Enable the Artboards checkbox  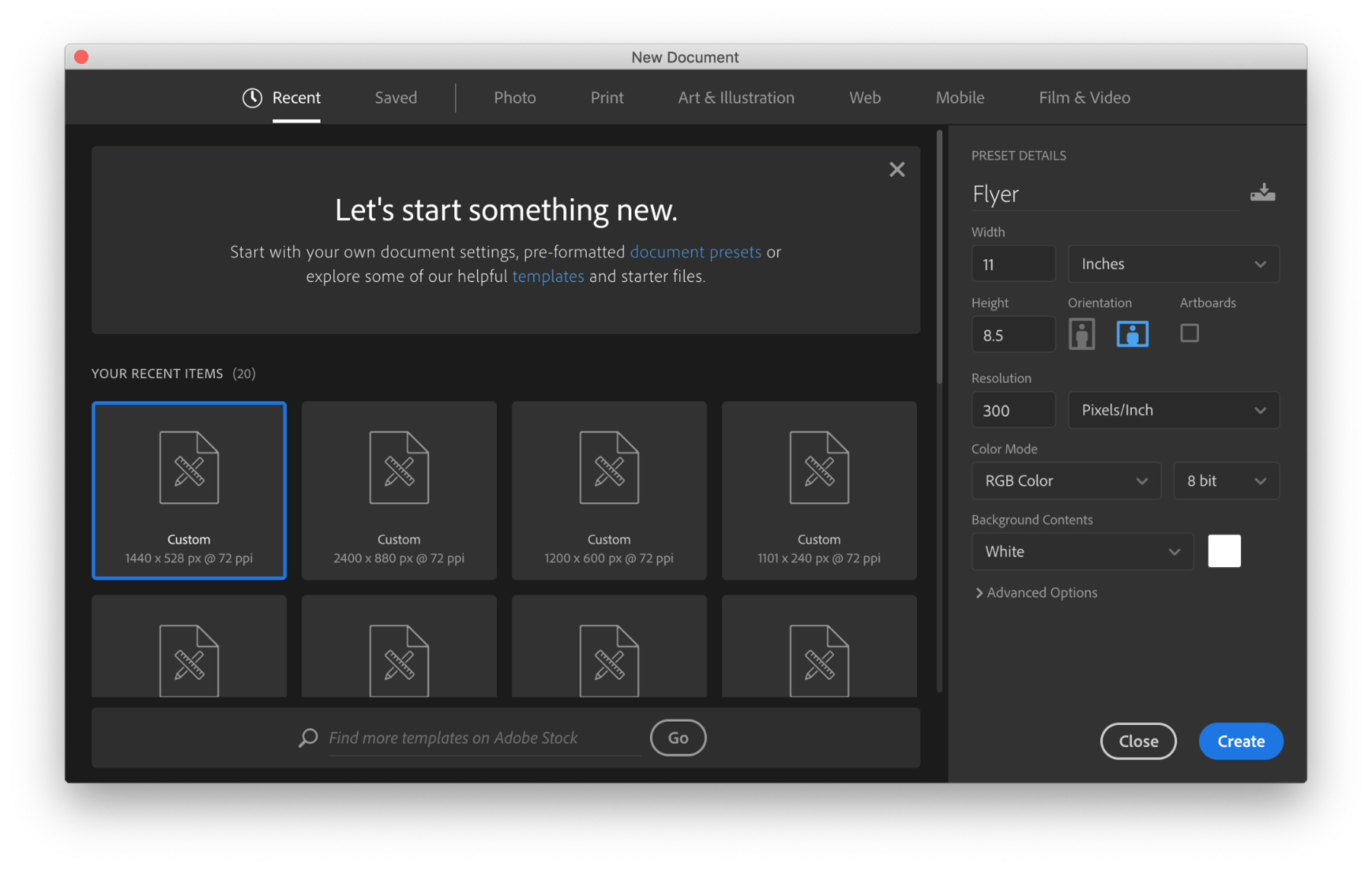pyautogui.click(x=1189, y=333)
